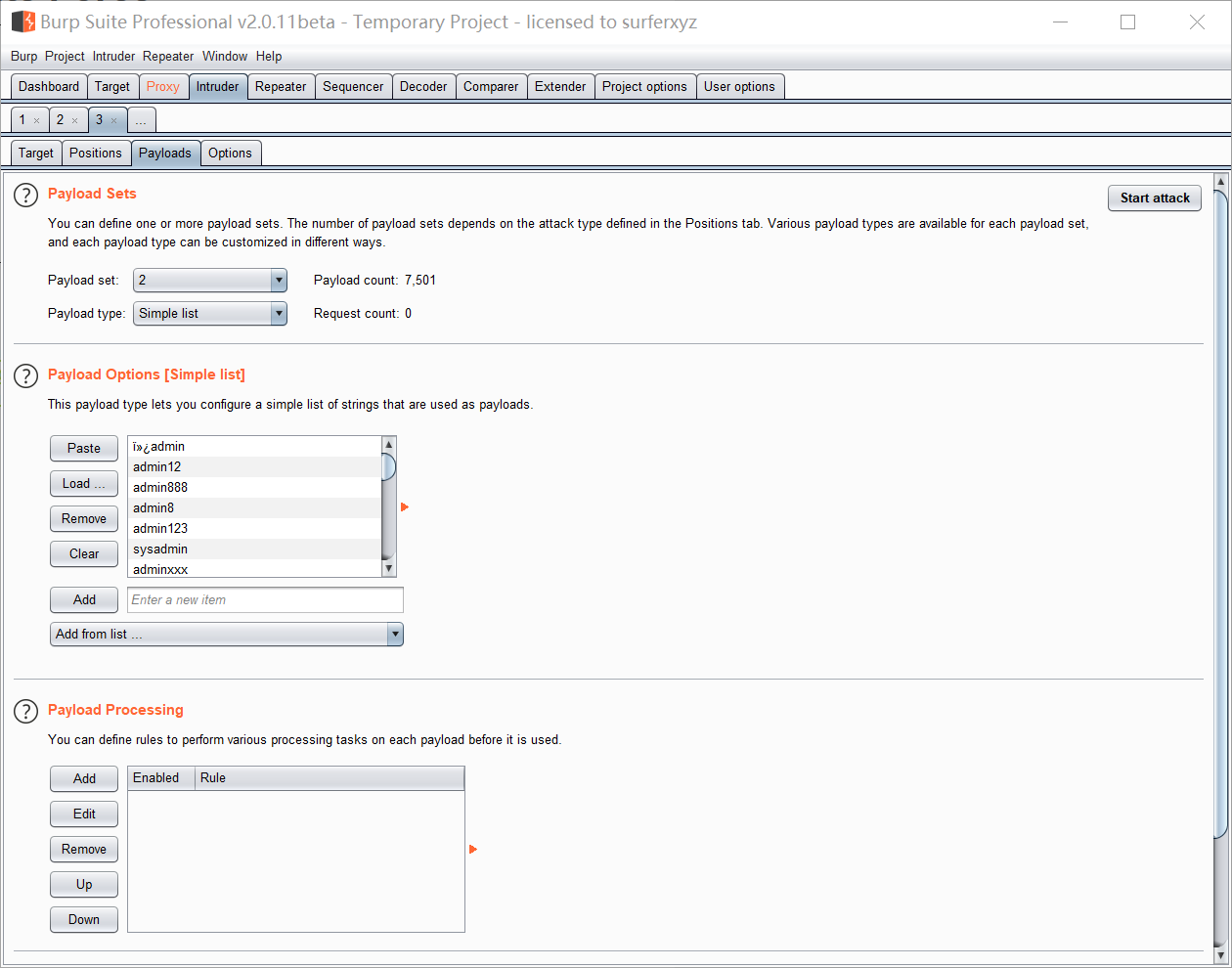Select payload entry admin888

[254, 488]
